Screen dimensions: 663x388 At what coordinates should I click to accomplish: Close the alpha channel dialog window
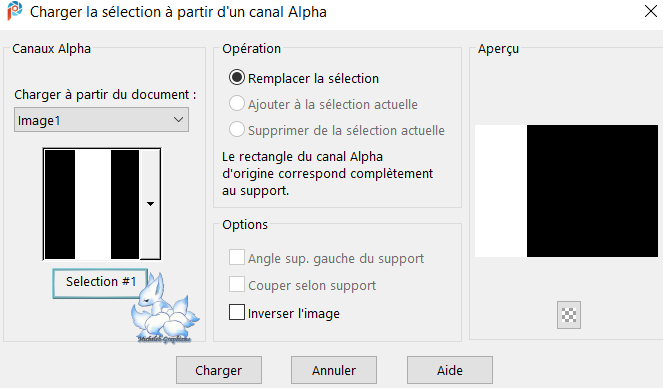pos(651,11)
